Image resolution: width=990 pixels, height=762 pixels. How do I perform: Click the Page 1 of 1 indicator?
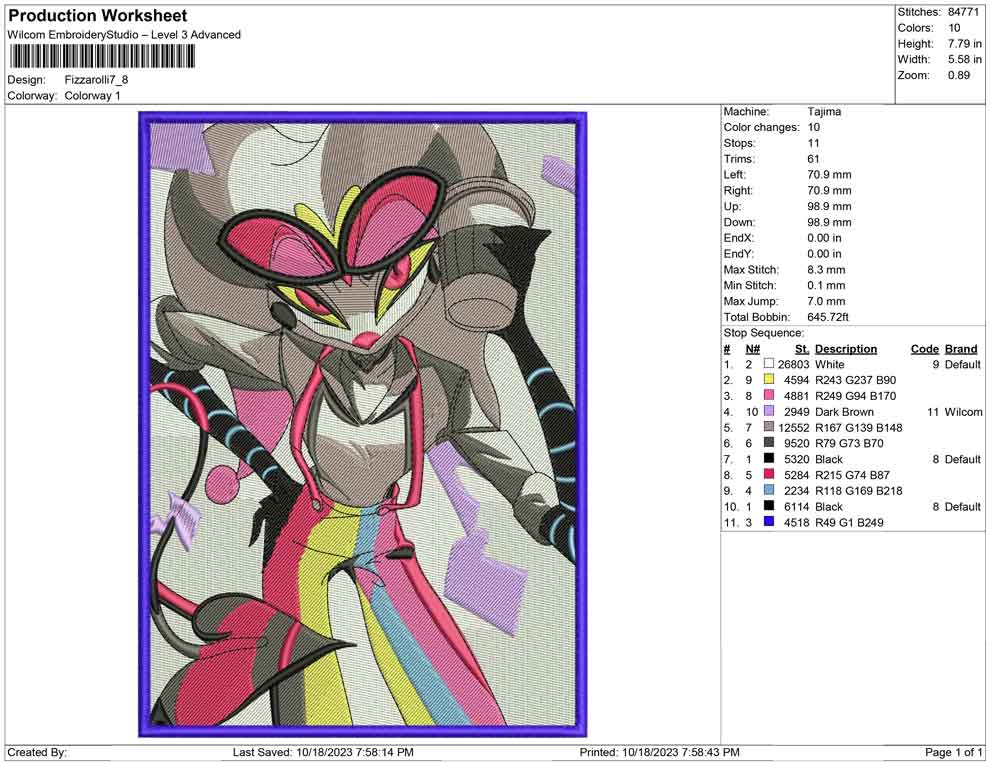pyautogui.click(x=953, y=752)
